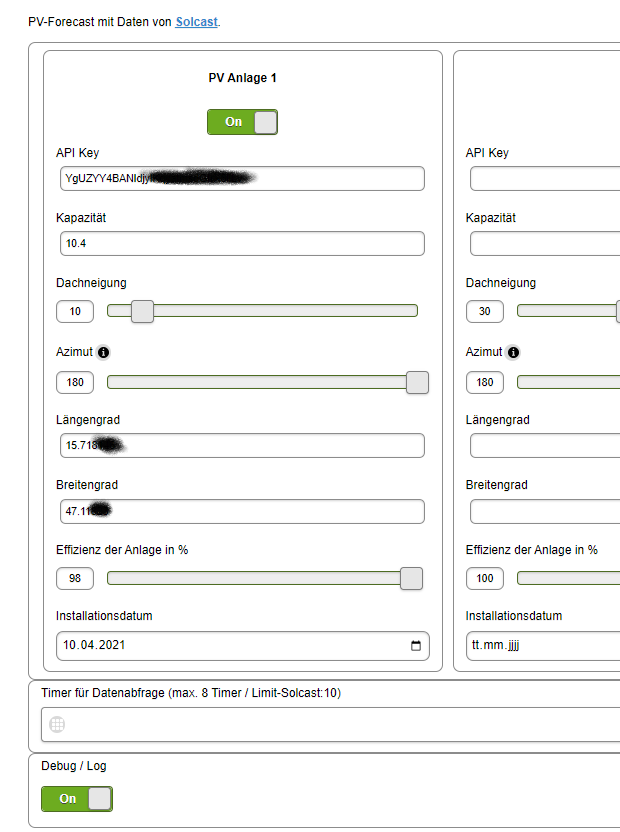Click the second system's Effizienz slider track
620x832 pixels.
(x=569, y=578)
